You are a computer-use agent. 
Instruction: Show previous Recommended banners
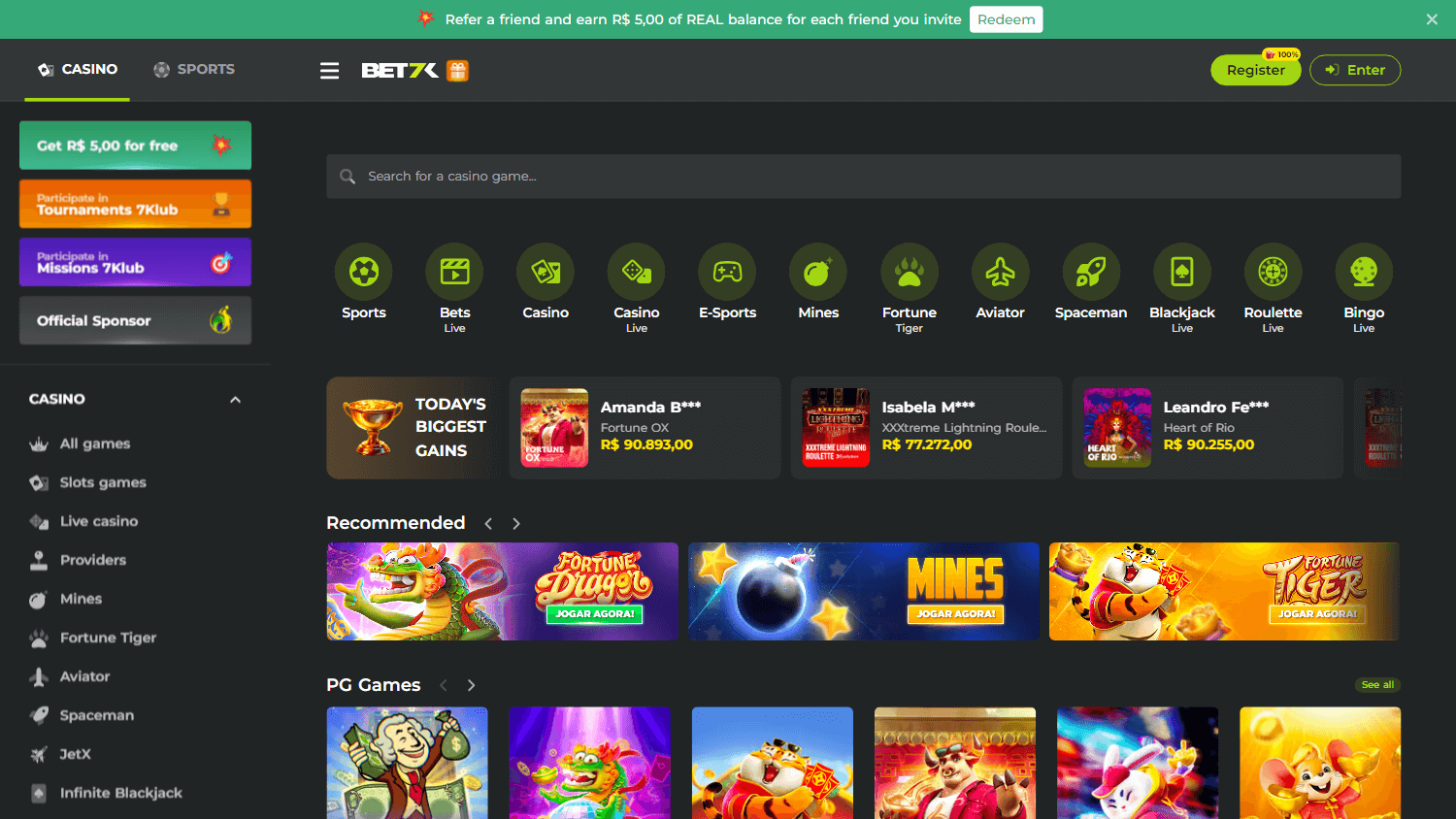pos(488,524)
